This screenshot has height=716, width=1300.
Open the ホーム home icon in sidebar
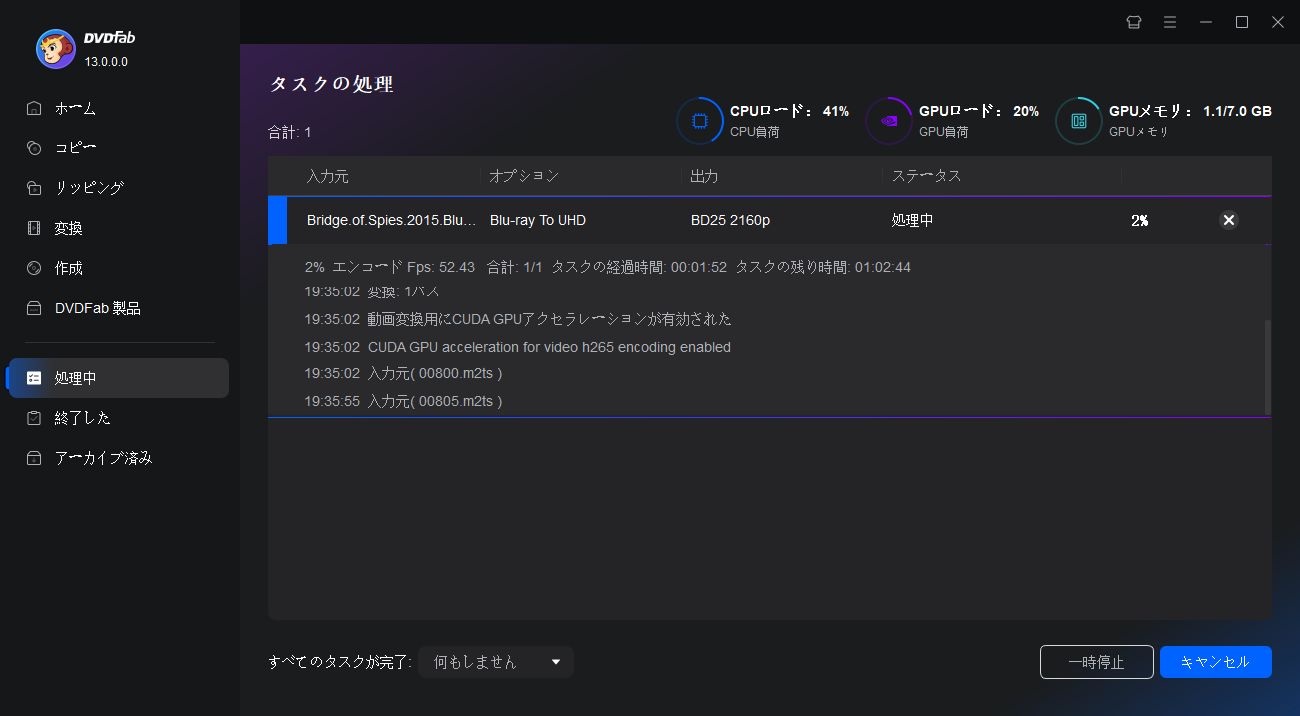coord(34,108)
